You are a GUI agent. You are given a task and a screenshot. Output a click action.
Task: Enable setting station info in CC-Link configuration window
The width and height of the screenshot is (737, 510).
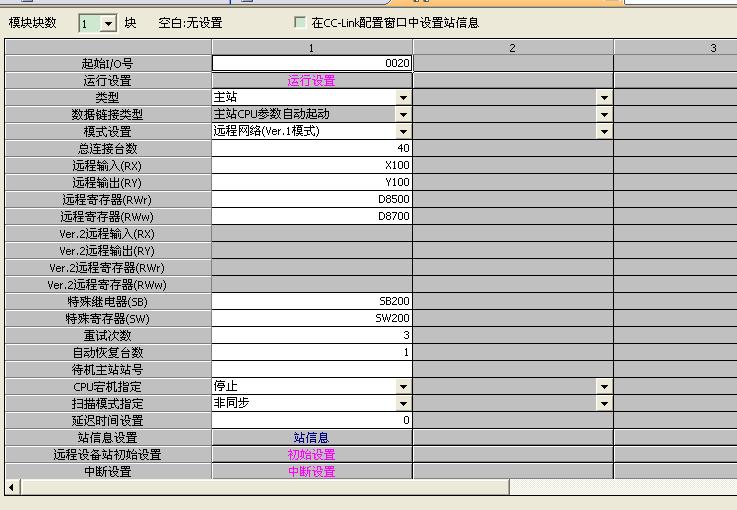pyautogui.click(x=301, y=22)
